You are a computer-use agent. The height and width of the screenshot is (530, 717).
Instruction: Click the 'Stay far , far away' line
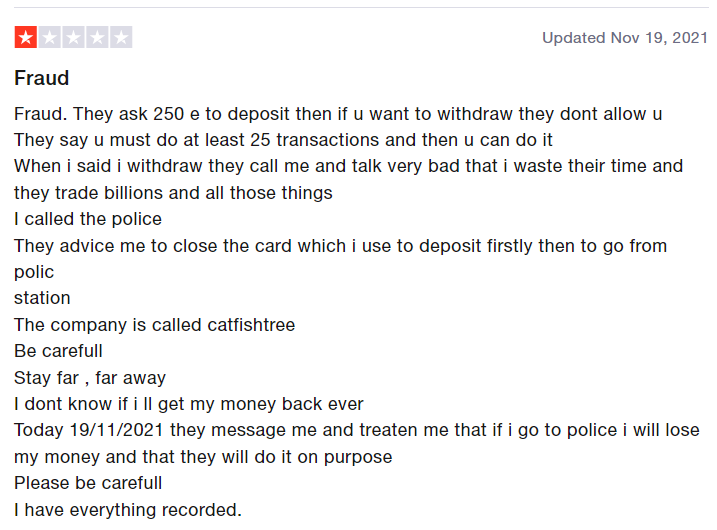(90, 378)
